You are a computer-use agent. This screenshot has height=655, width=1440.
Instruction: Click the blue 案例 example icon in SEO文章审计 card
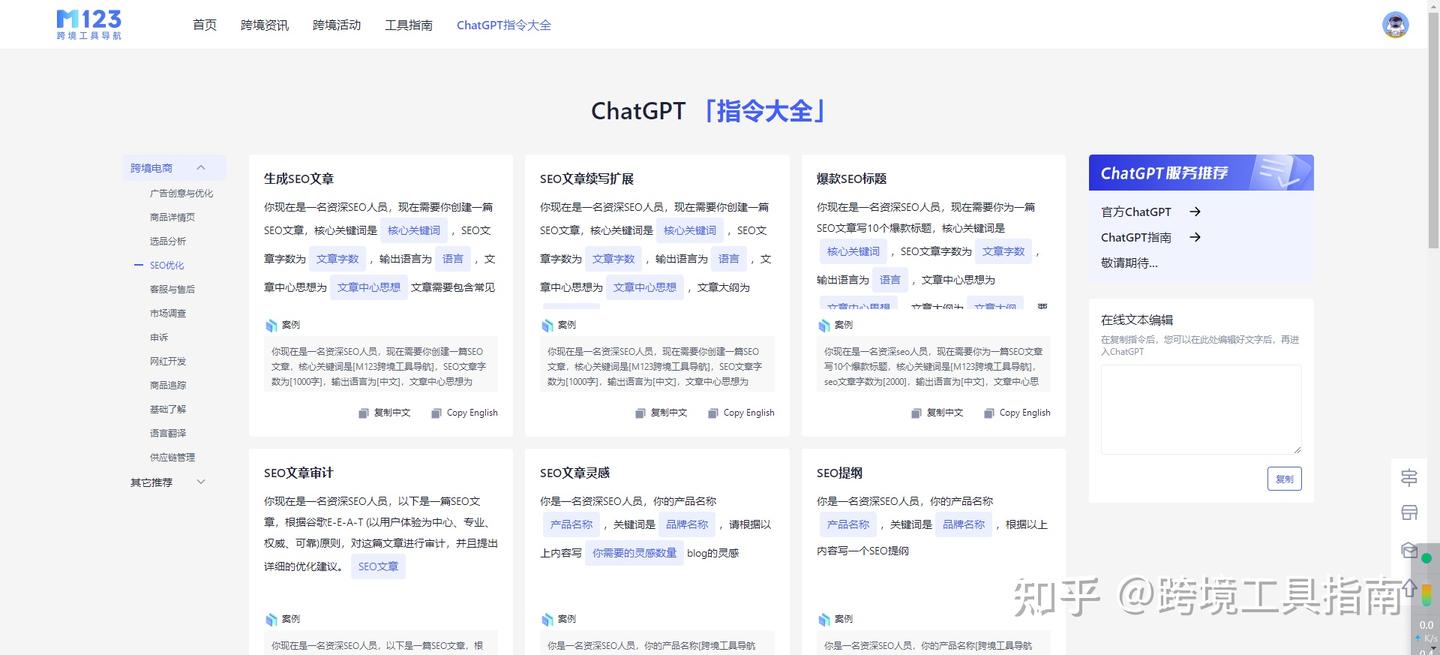coord(270,618)
